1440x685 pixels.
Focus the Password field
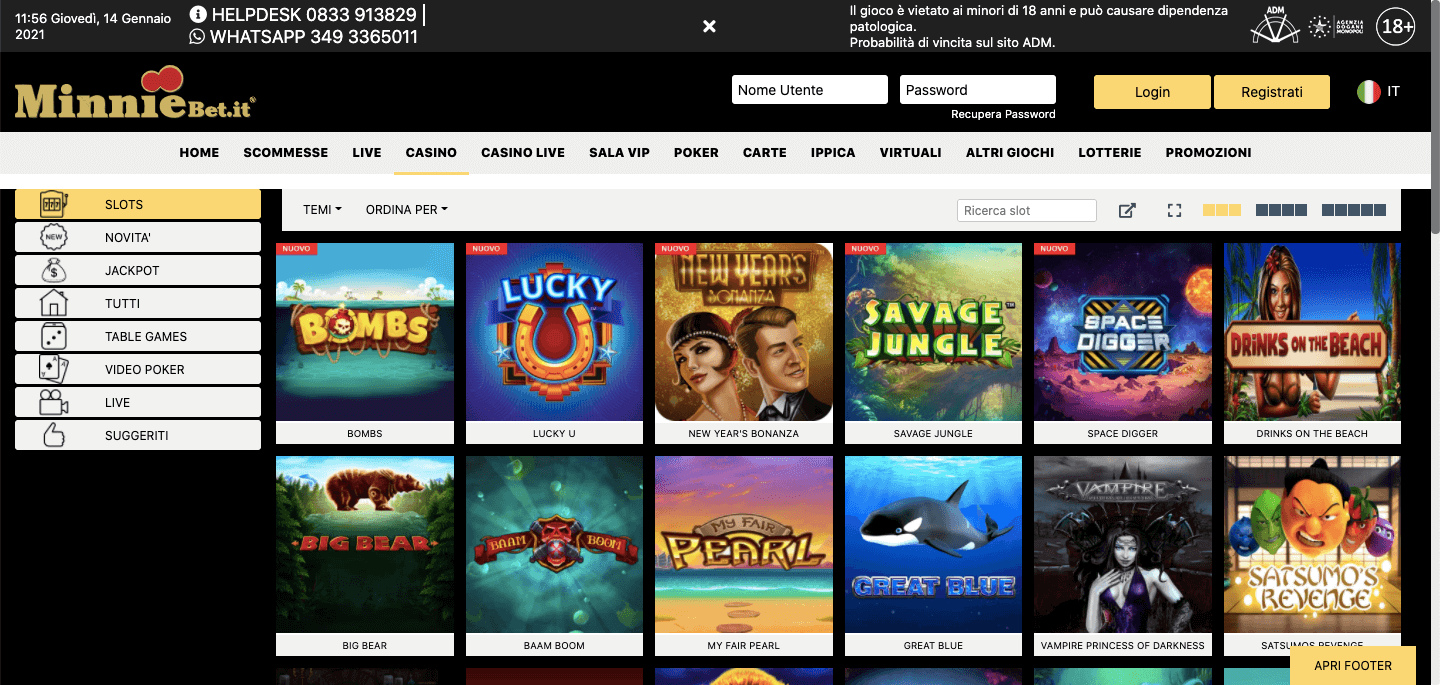click(978, 90)
